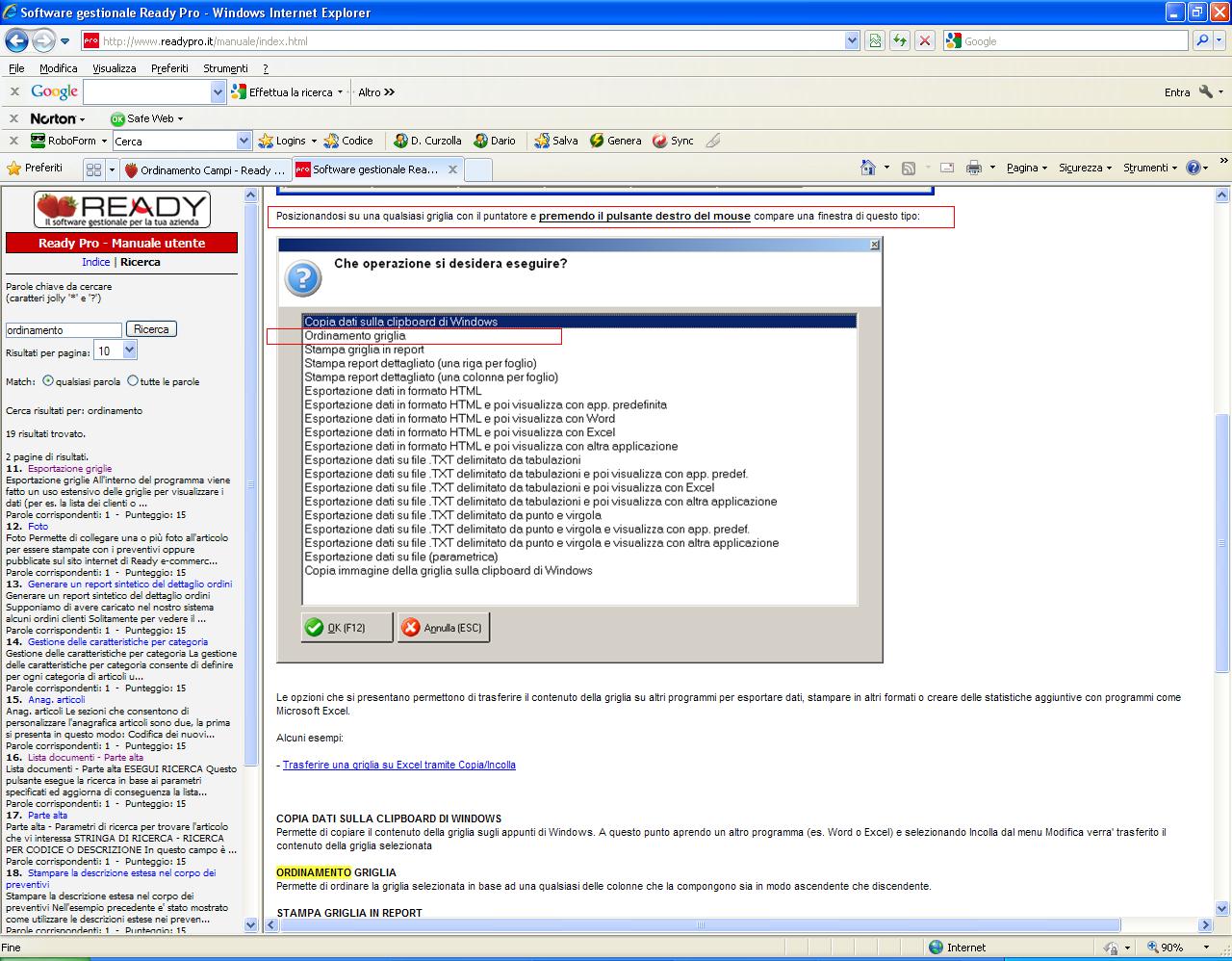1232x961 pixels.
Task: Open the Modifica menu
Action: tap(59, 68)
